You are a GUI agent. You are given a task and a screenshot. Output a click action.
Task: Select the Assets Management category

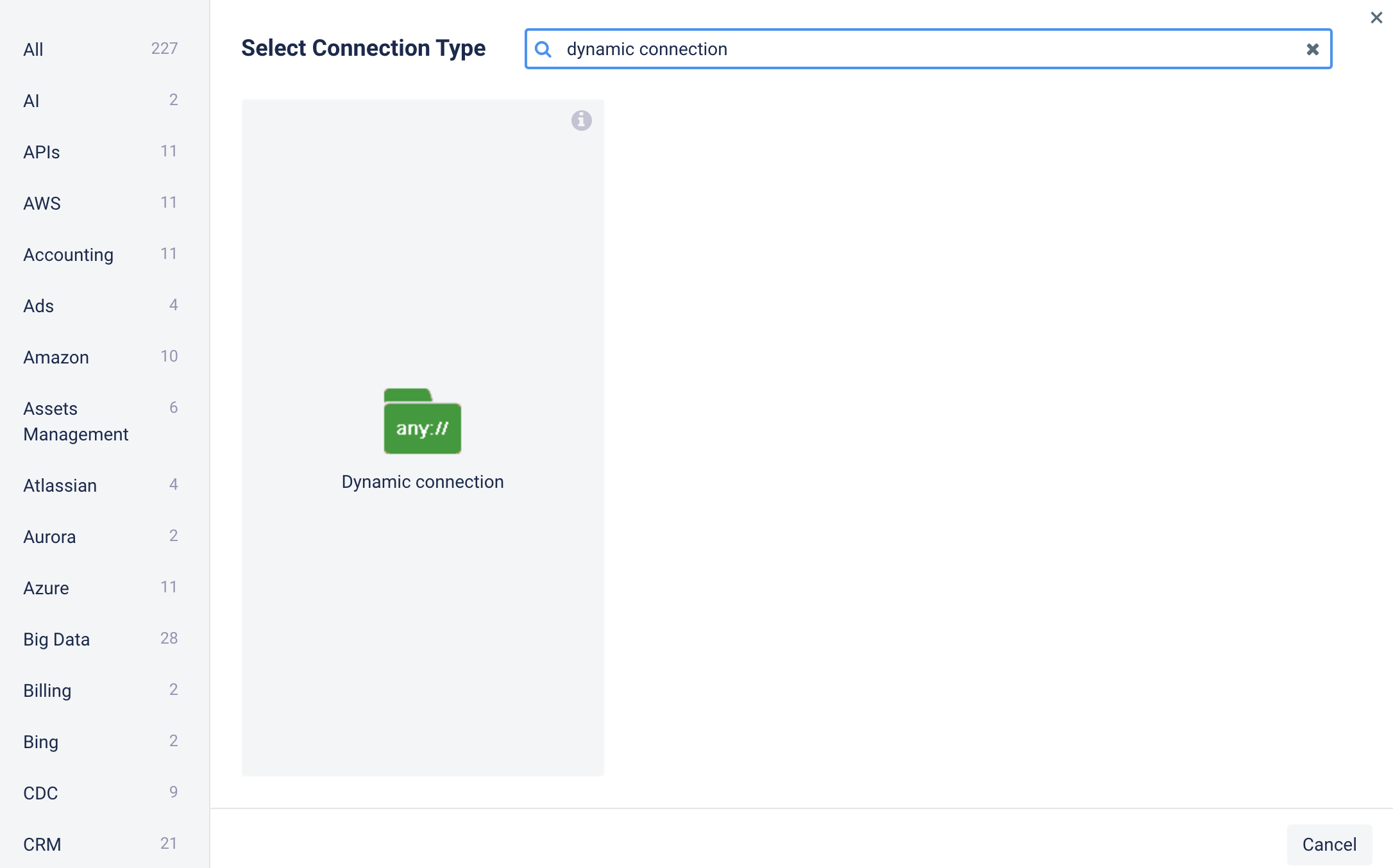101,421
